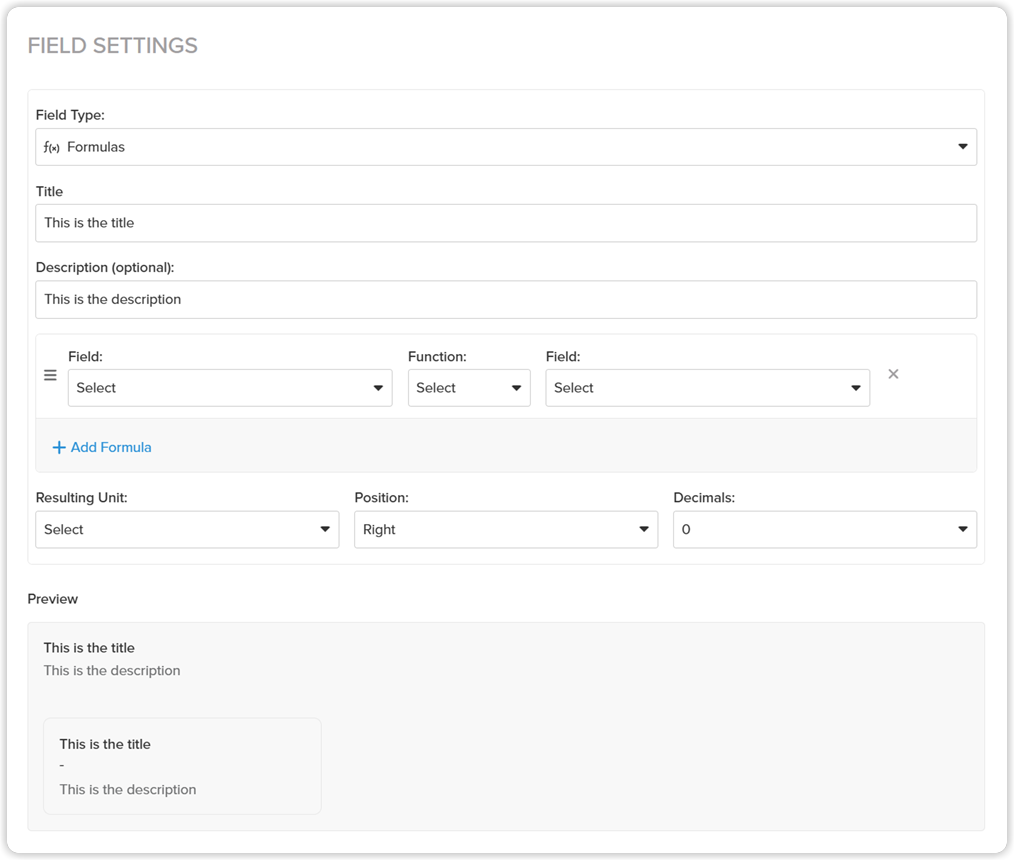The width and height of the screenshot is (1015, 861).
Task: Click the formula row drag handle icon
Action: click(50, 375)
